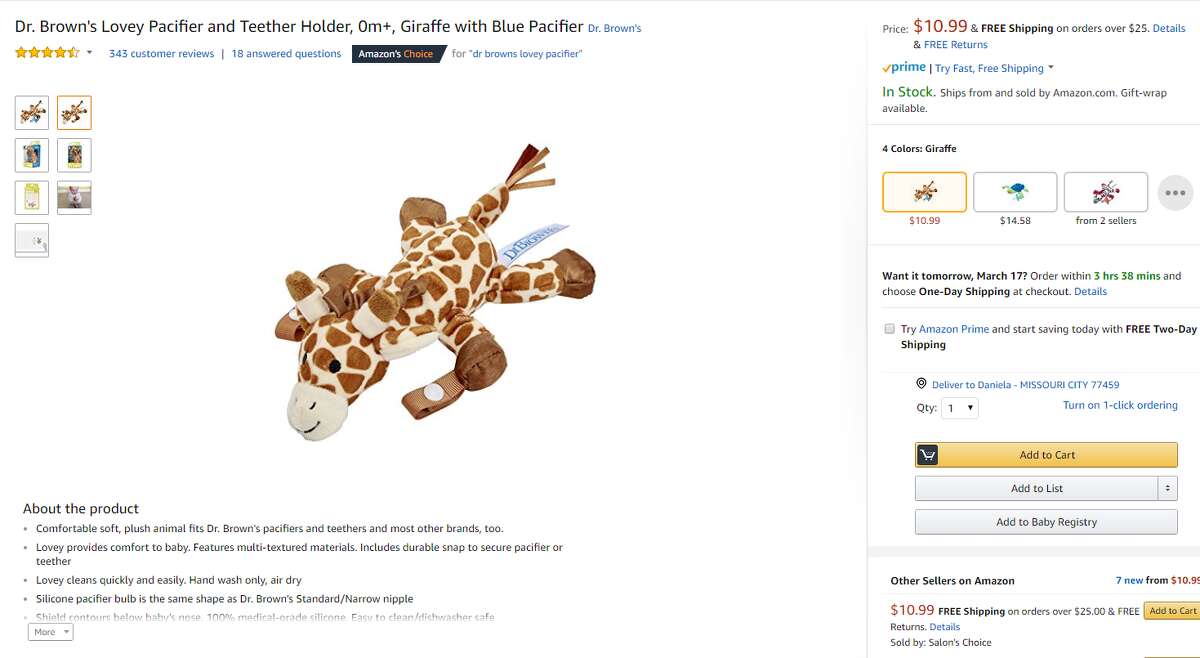Click the 7 new from $10.99 link
The height and width of the screenshot is (658, 1200).
(1143, 580)
